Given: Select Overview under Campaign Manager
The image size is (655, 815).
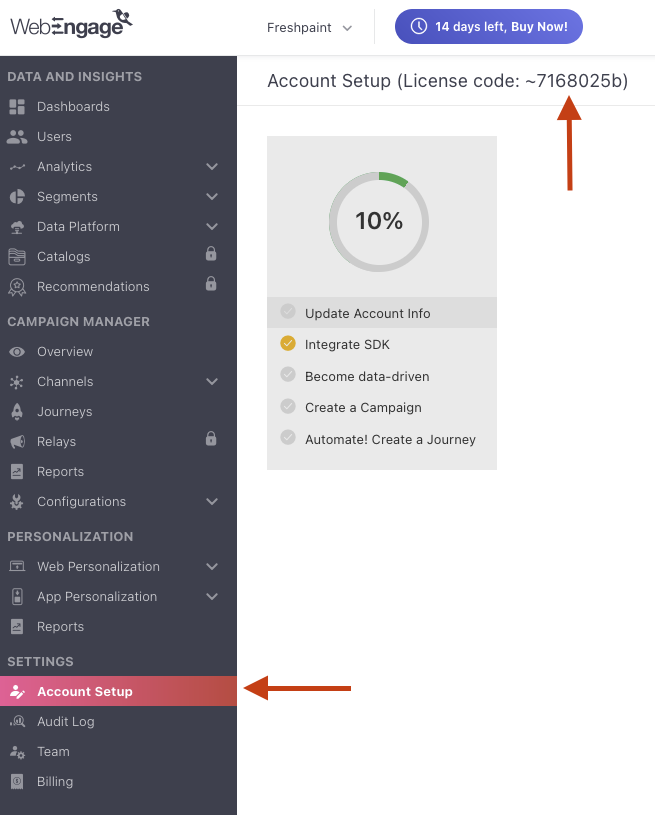Looking at the screenshot, I should click(65, 352).
